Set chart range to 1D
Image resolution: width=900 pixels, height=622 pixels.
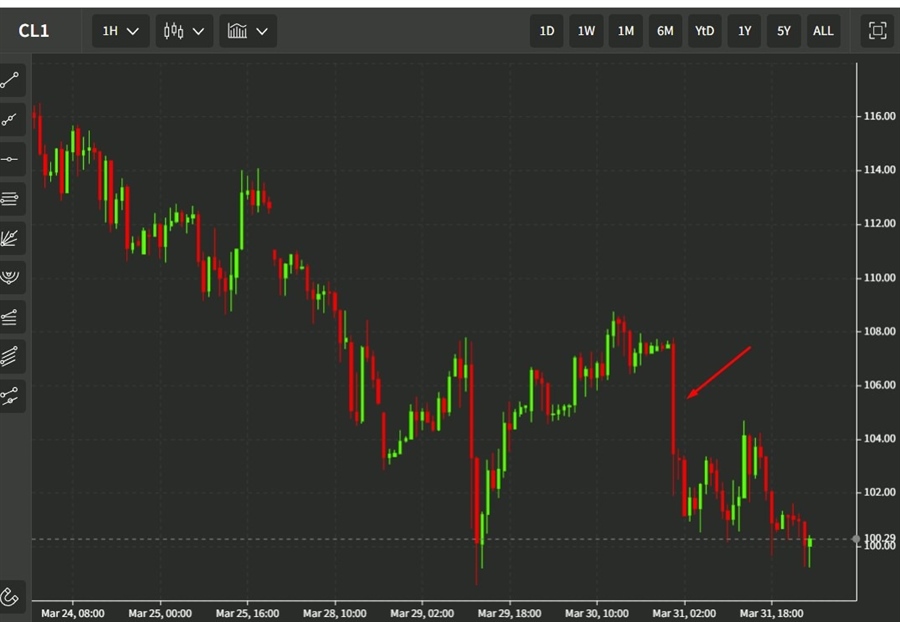546,31
